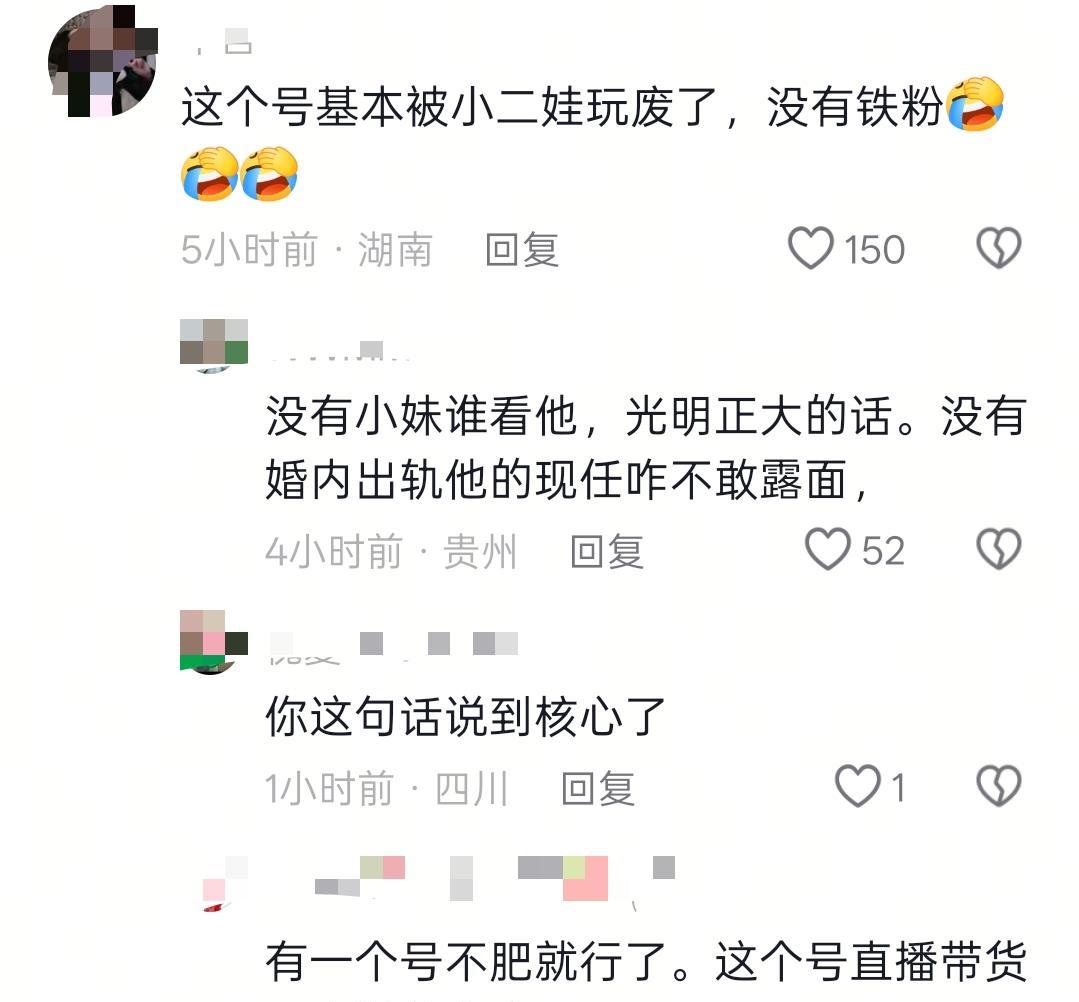The height and width of the screenshot is (1002, 1079).
Task: Tap the reply text 没有小妹谁看他
Action: [x=421, y=416]
